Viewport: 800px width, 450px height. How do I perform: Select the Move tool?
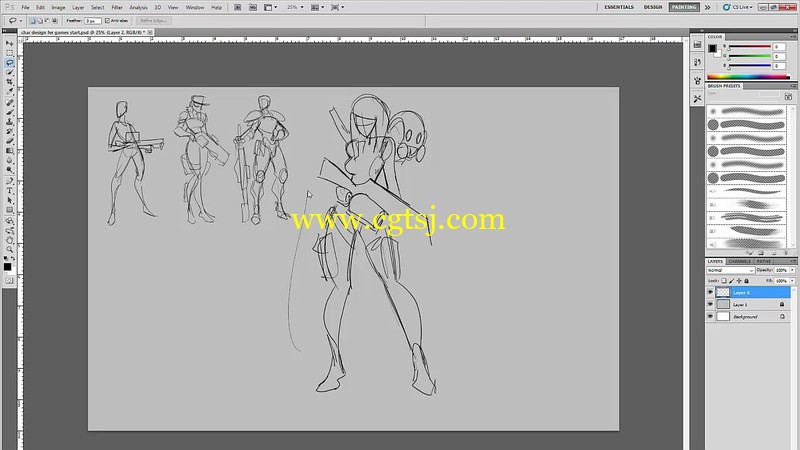pos(10,44)
